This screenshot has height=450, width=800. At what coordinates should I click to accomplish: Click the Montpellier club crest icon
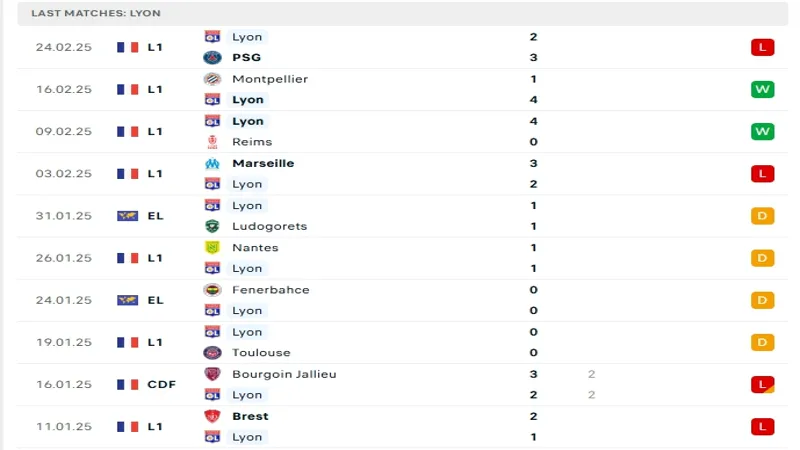click(x=212, y=79)
